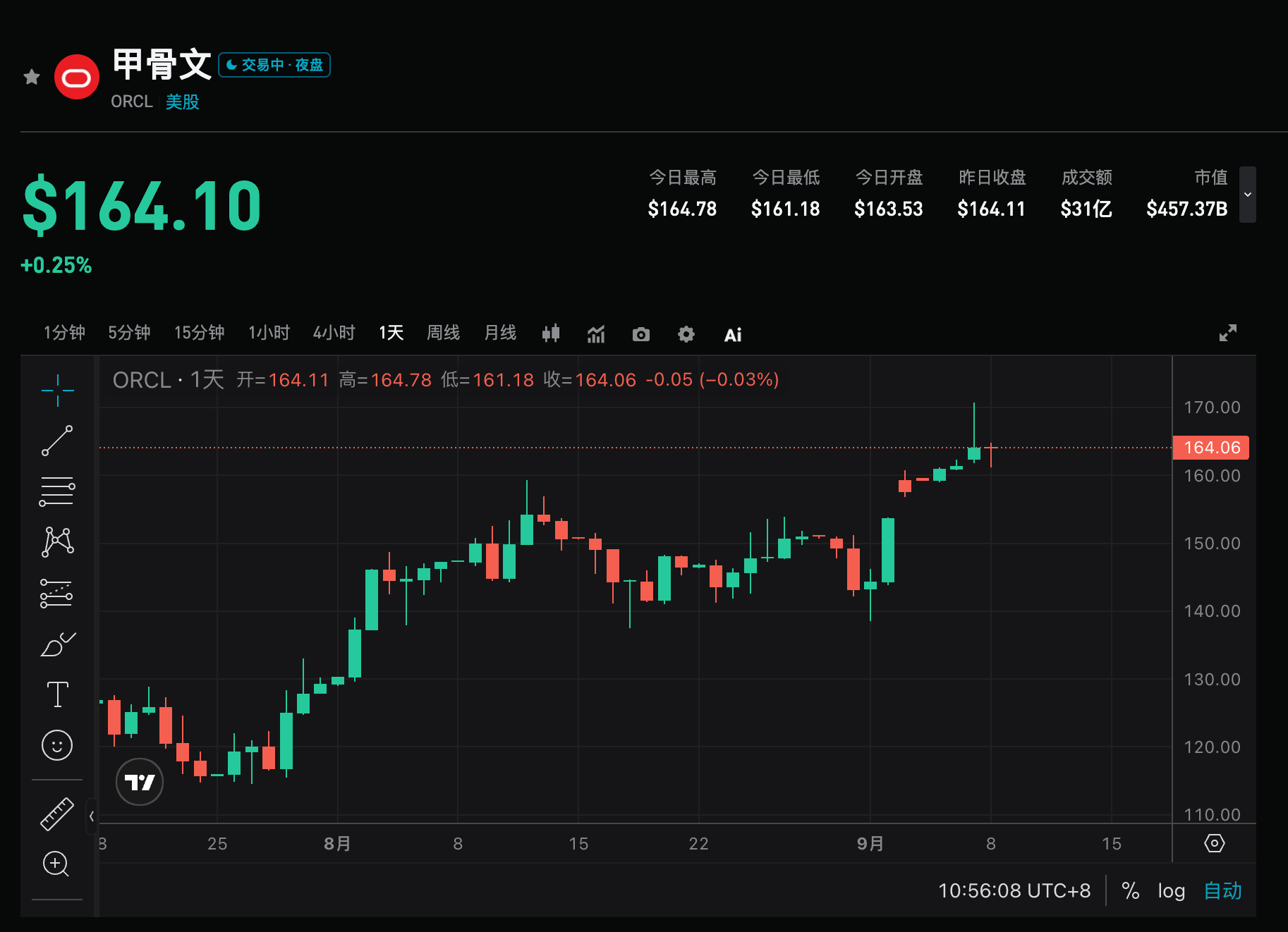Open timezone 10:56:08 UTC+8 selector
Image resolution: width=1288 pixels, height=932 pixels.
tap(1014, 891)
